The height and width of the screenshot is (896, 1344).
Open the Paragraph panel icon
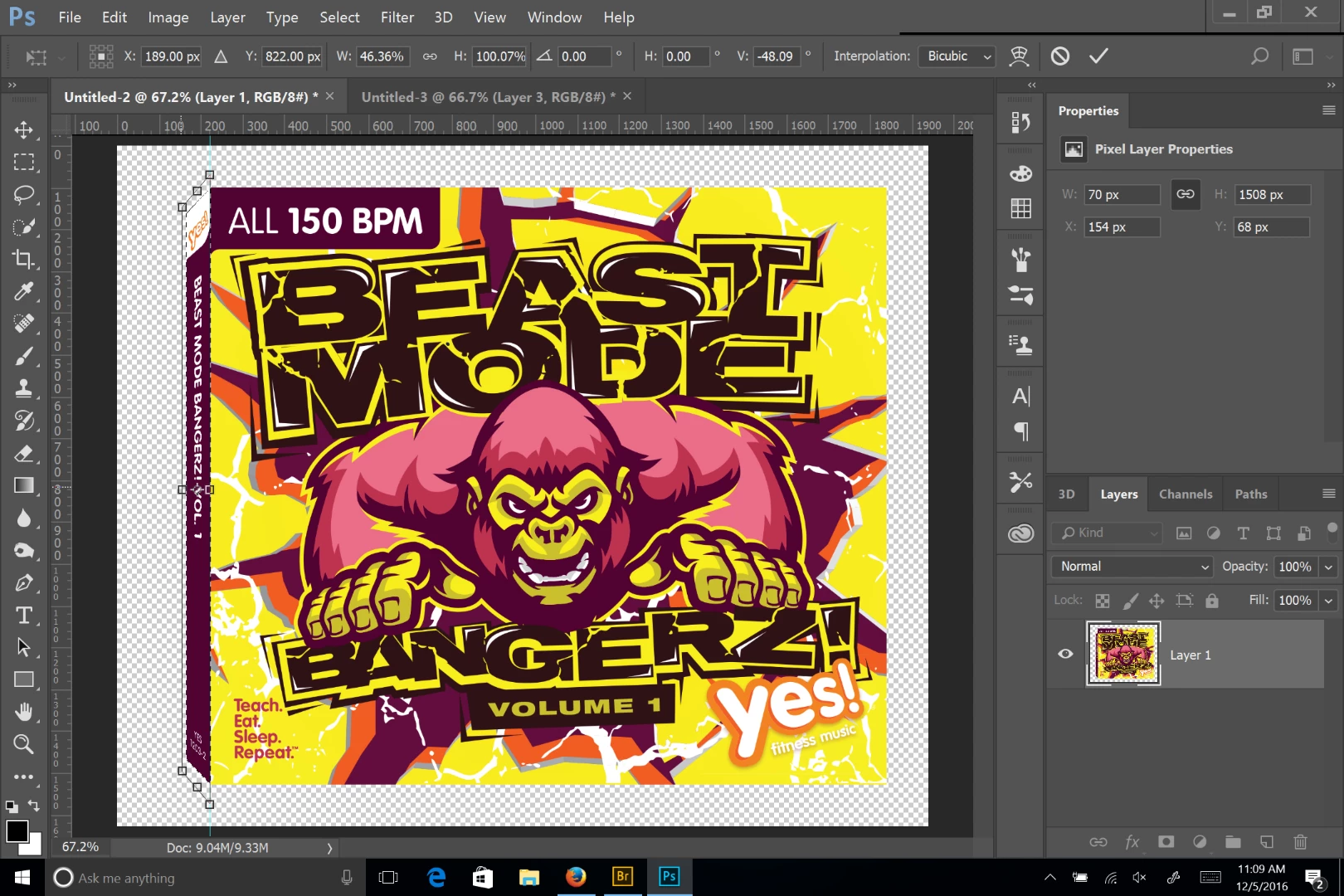click(1020, 431)
